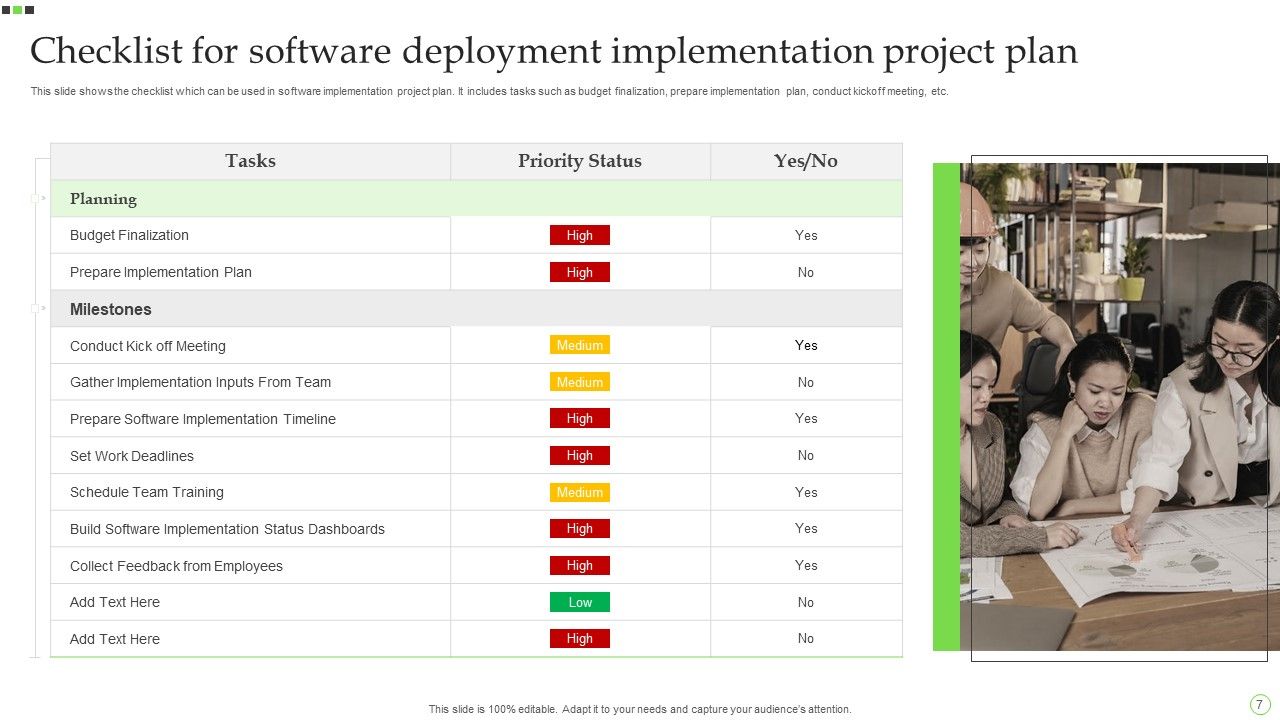Expand the Milestones section arrow
The height and width of the screenshot is (720, 1280).
pos(44,308)
